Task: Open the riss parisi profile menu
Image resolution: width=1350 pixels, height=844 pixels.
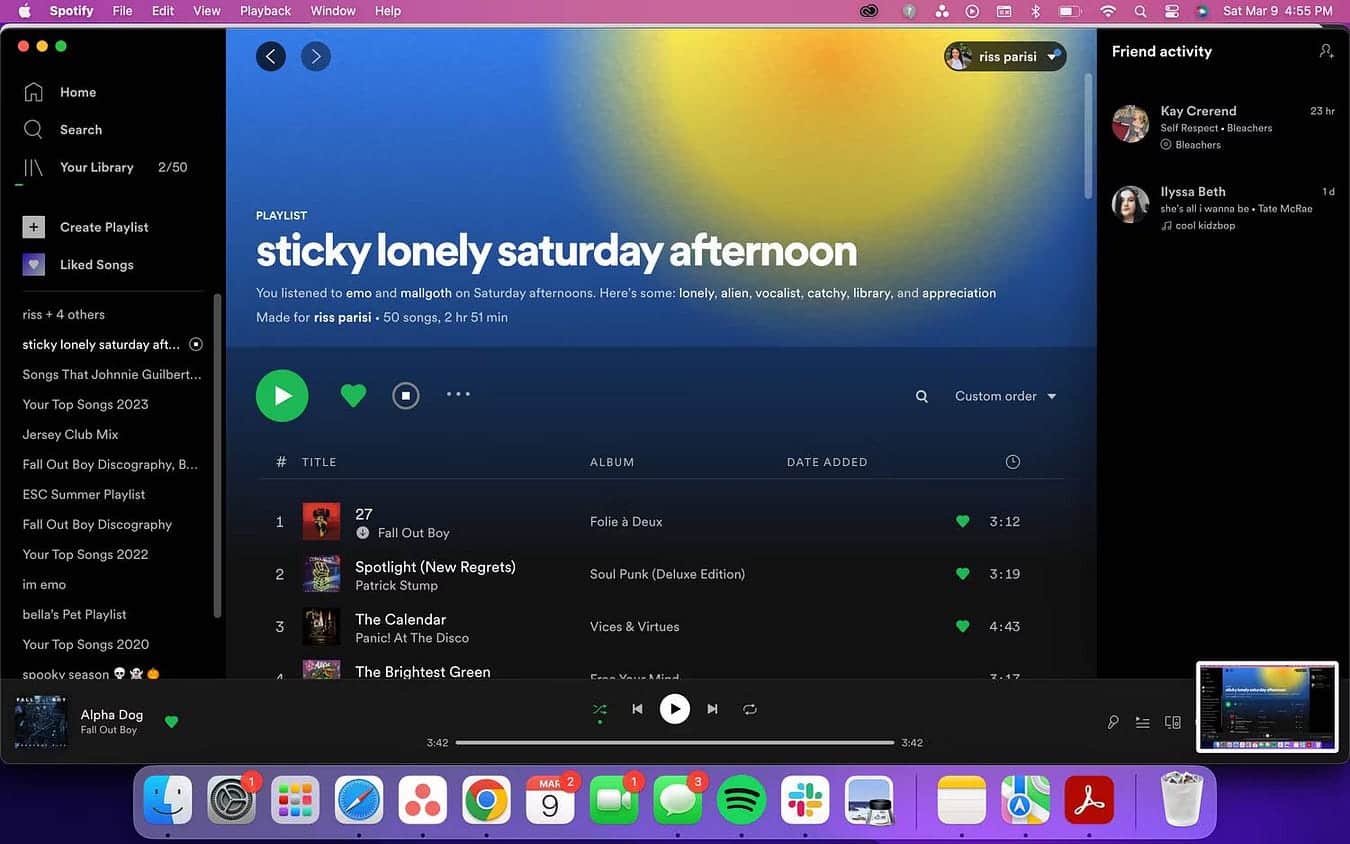Action: [x=1005, y=57]
